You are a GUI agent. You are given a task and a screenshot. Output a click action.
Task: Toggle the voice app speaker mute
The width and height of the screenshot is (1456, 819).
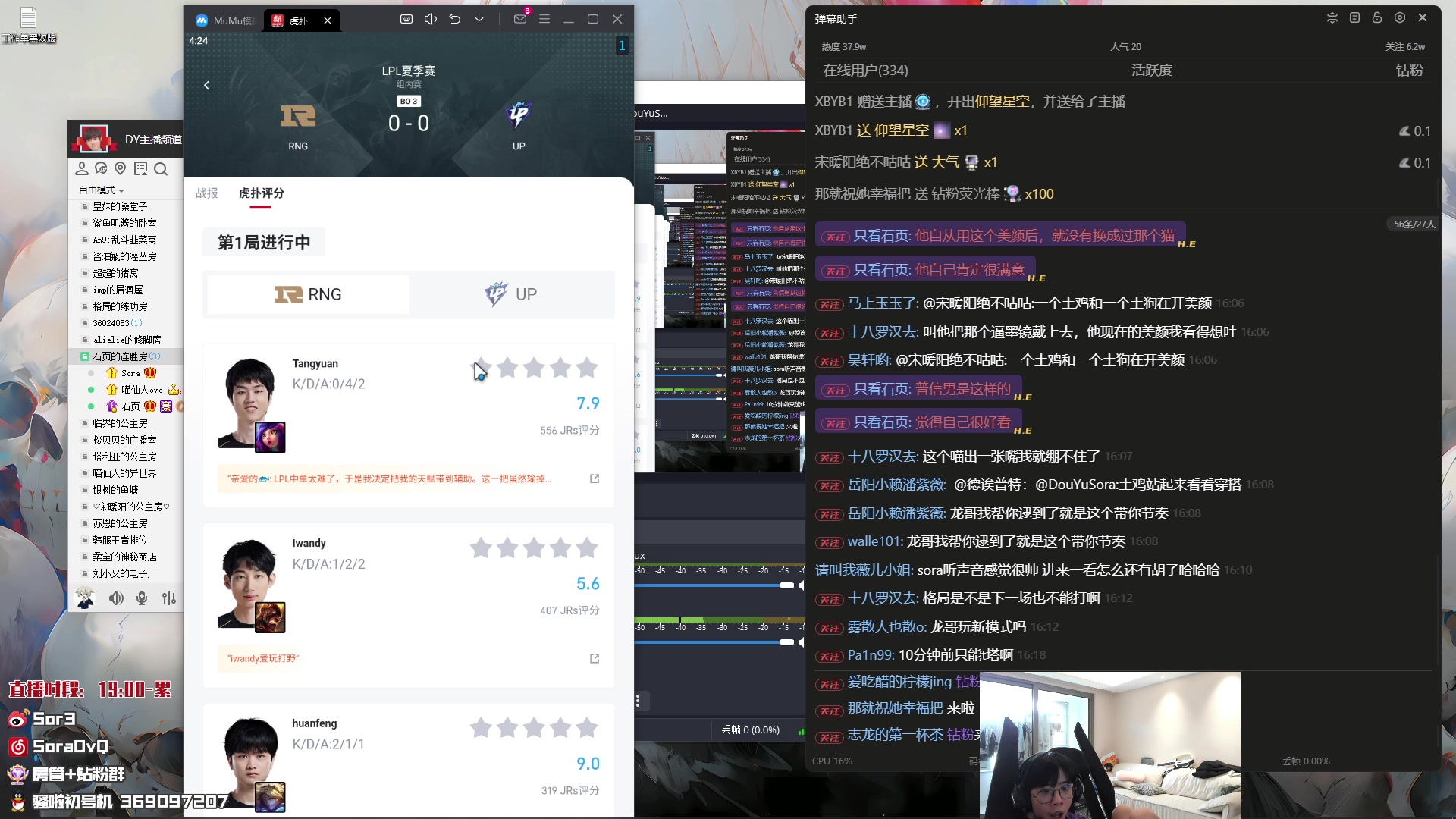[116, 598]
